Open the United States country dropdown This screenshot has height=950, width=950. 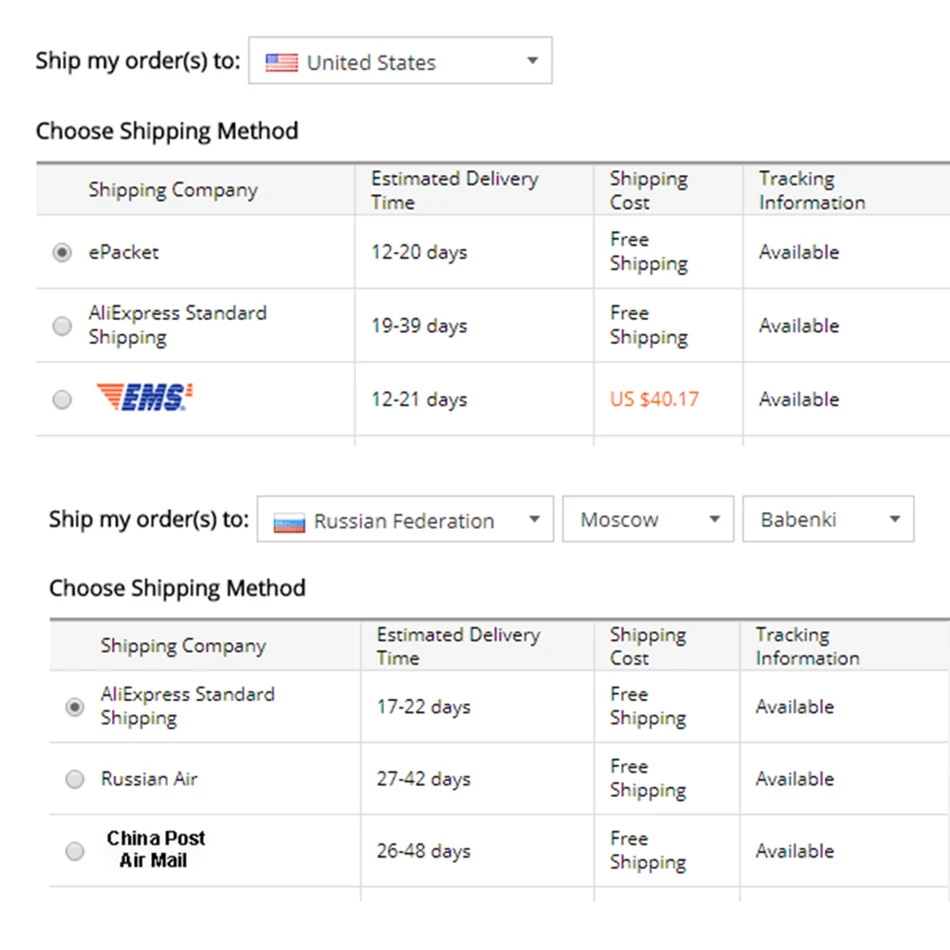(x=400, y=62)
